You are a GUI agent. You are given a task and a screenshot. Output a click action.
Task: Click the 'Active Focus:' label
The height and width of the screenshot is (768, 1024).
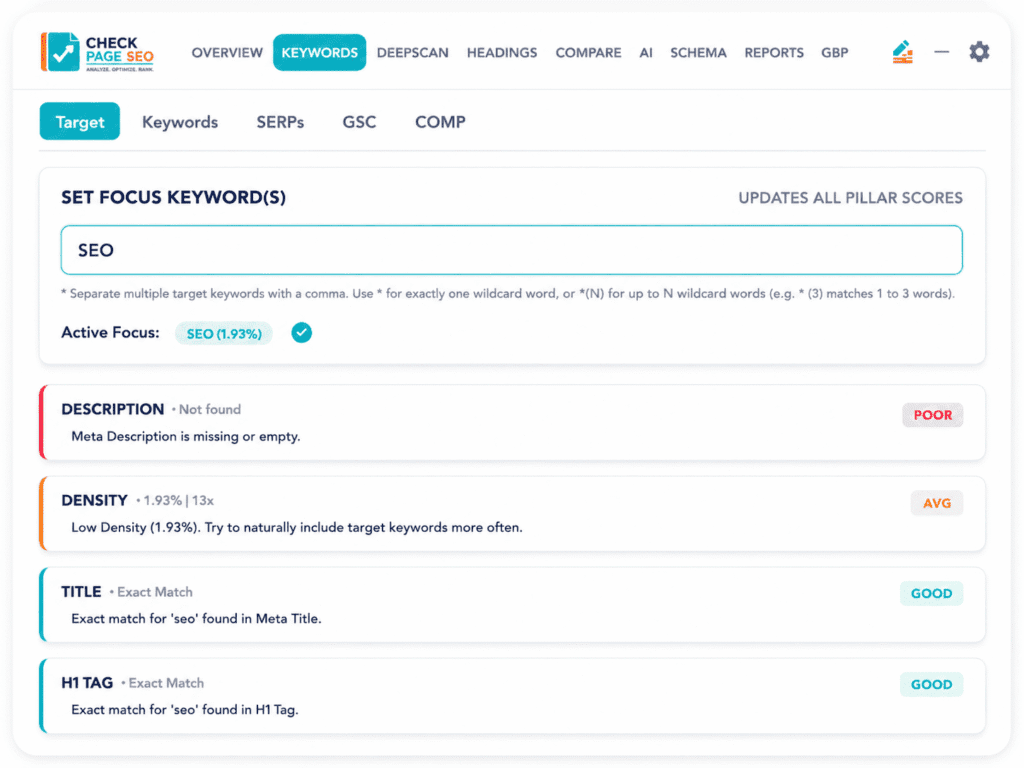pos(110,333)
